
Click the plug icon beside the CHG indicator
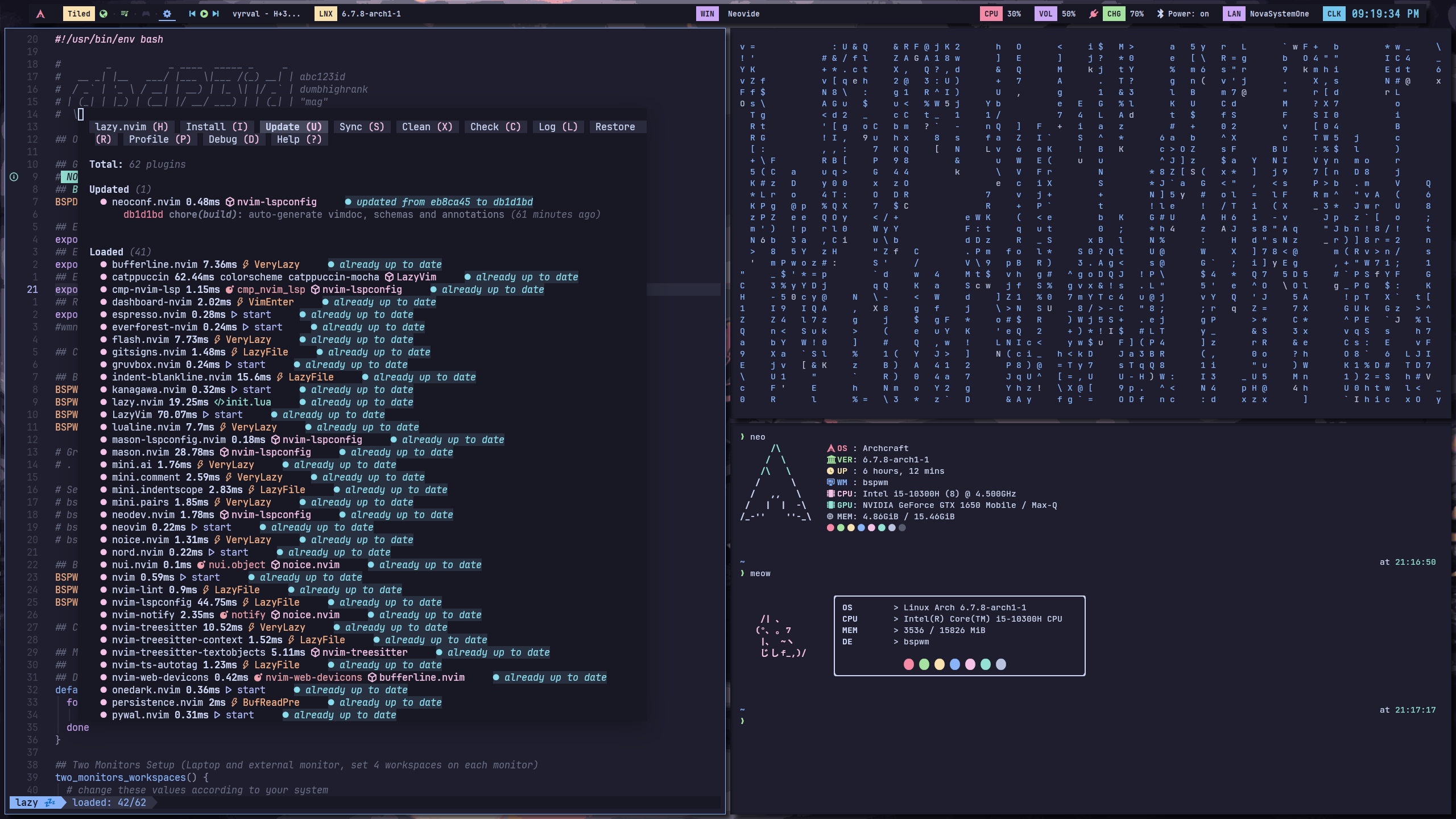click(1094, 14)
